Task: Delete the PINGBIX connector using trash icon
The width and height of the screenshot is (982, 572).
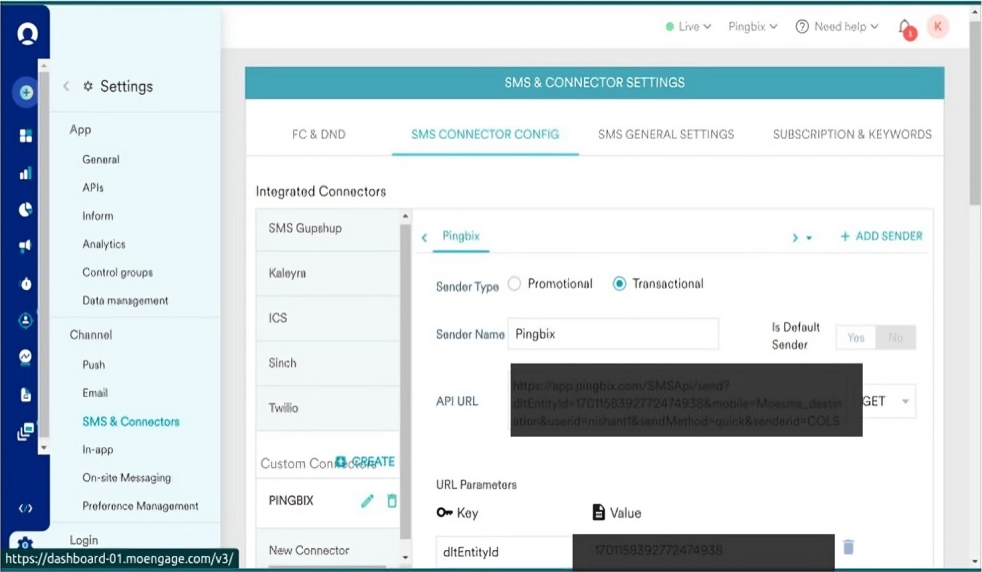Action: point(391,500)
